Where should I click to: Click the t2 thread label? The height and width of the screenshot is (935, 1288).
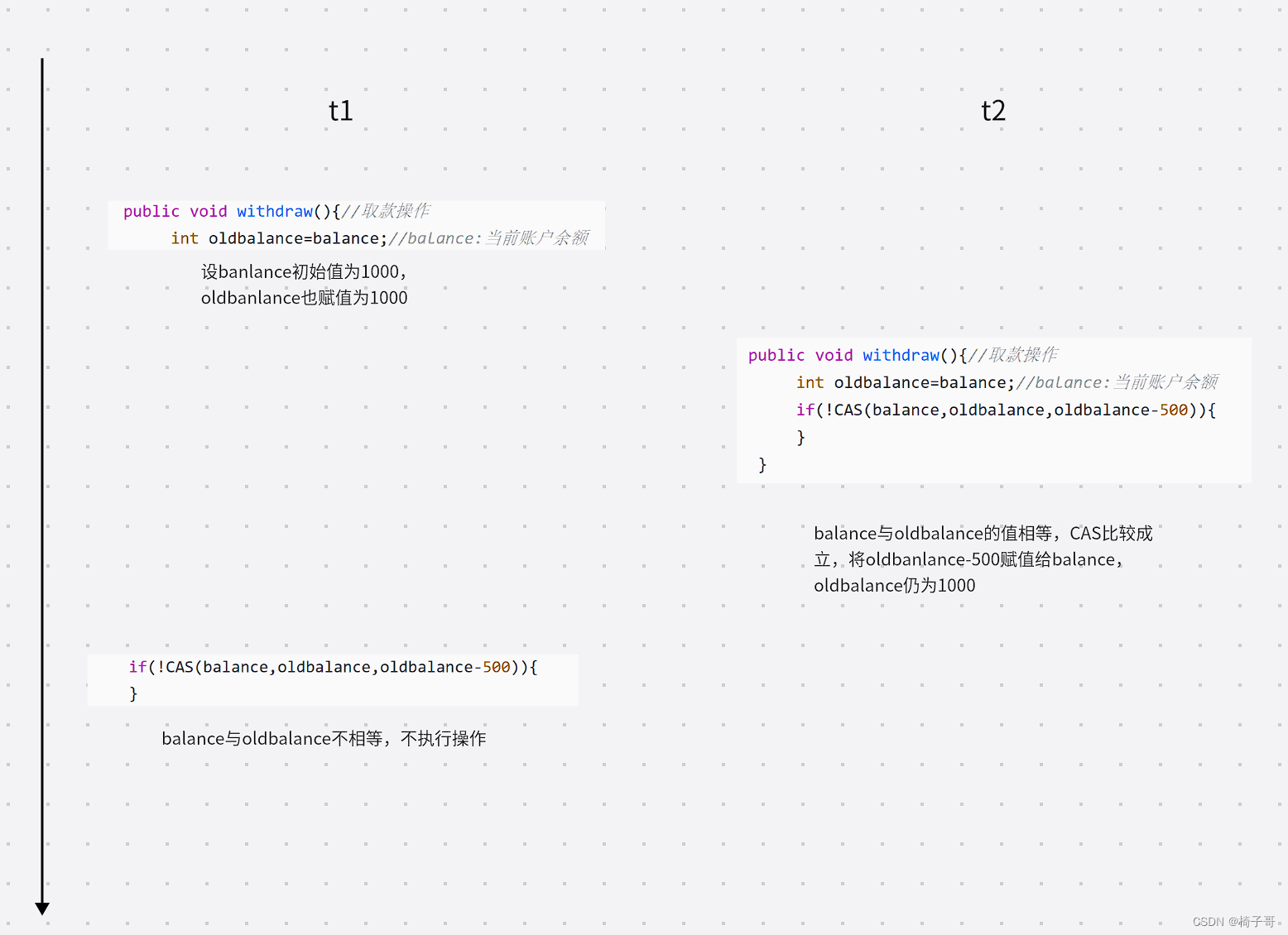pos(992,110)
